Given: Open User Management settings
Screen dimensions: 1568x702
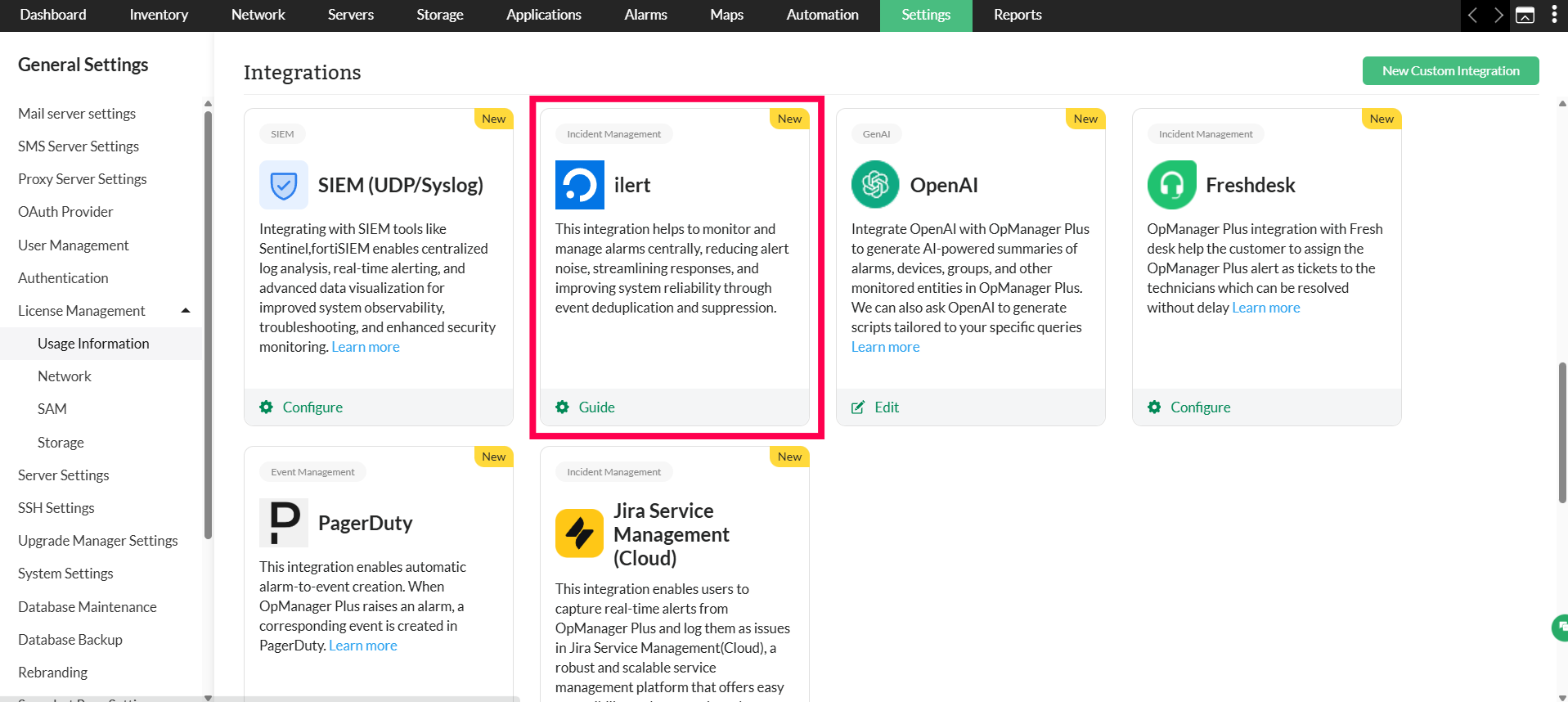Looking at the screenshot, I should [x=74, y=245].
